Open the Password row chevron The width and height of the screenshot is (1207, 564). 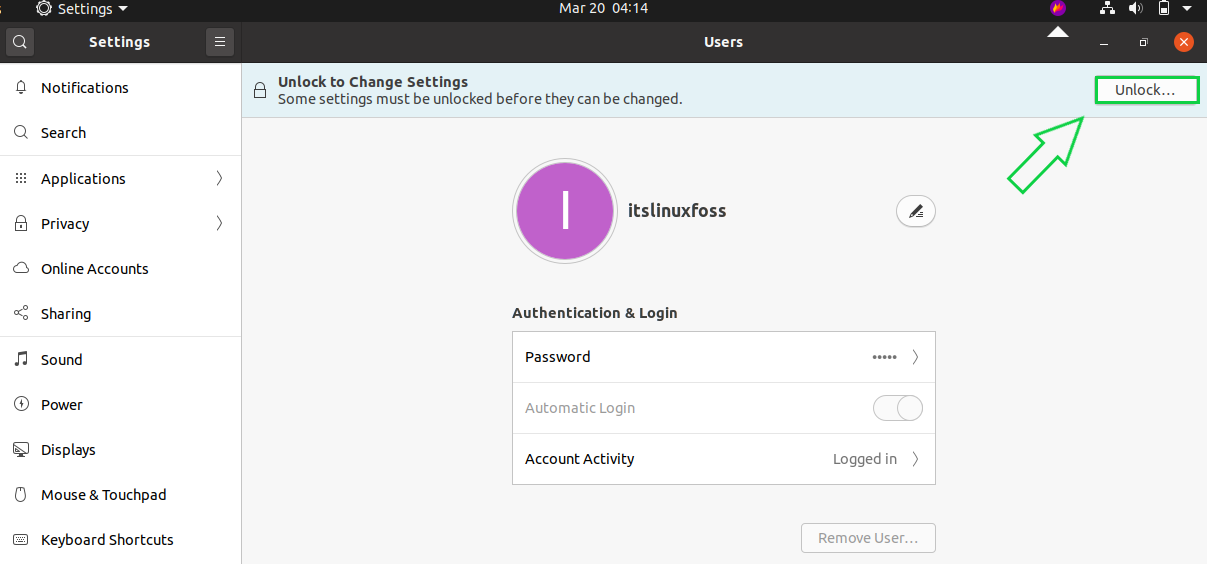915,357
